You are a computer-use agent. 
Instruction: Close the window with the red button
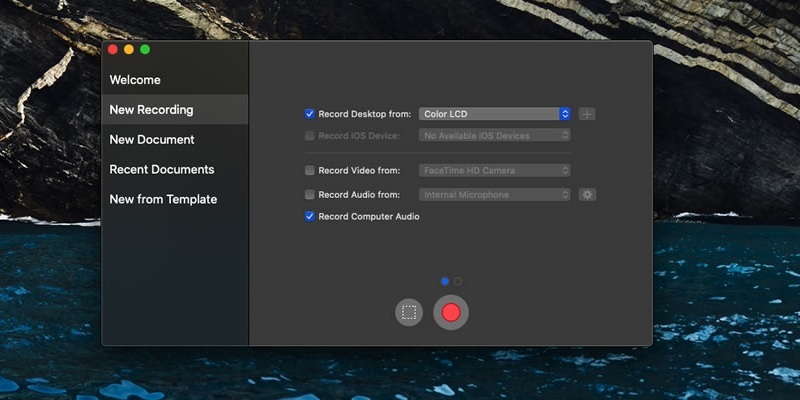[113, 49]
